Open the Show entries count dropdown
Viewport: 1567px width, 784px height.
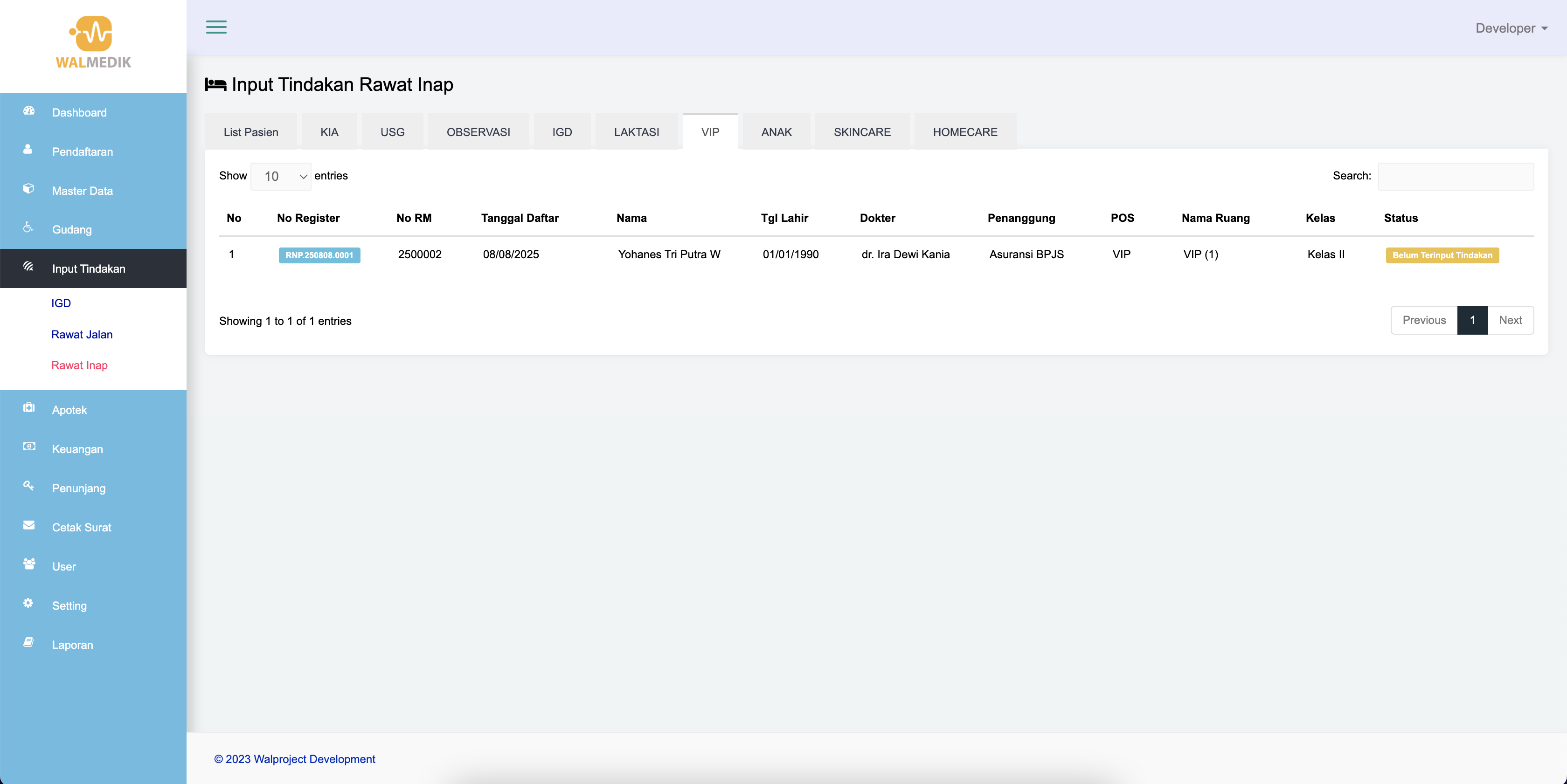tap(281, 176)
